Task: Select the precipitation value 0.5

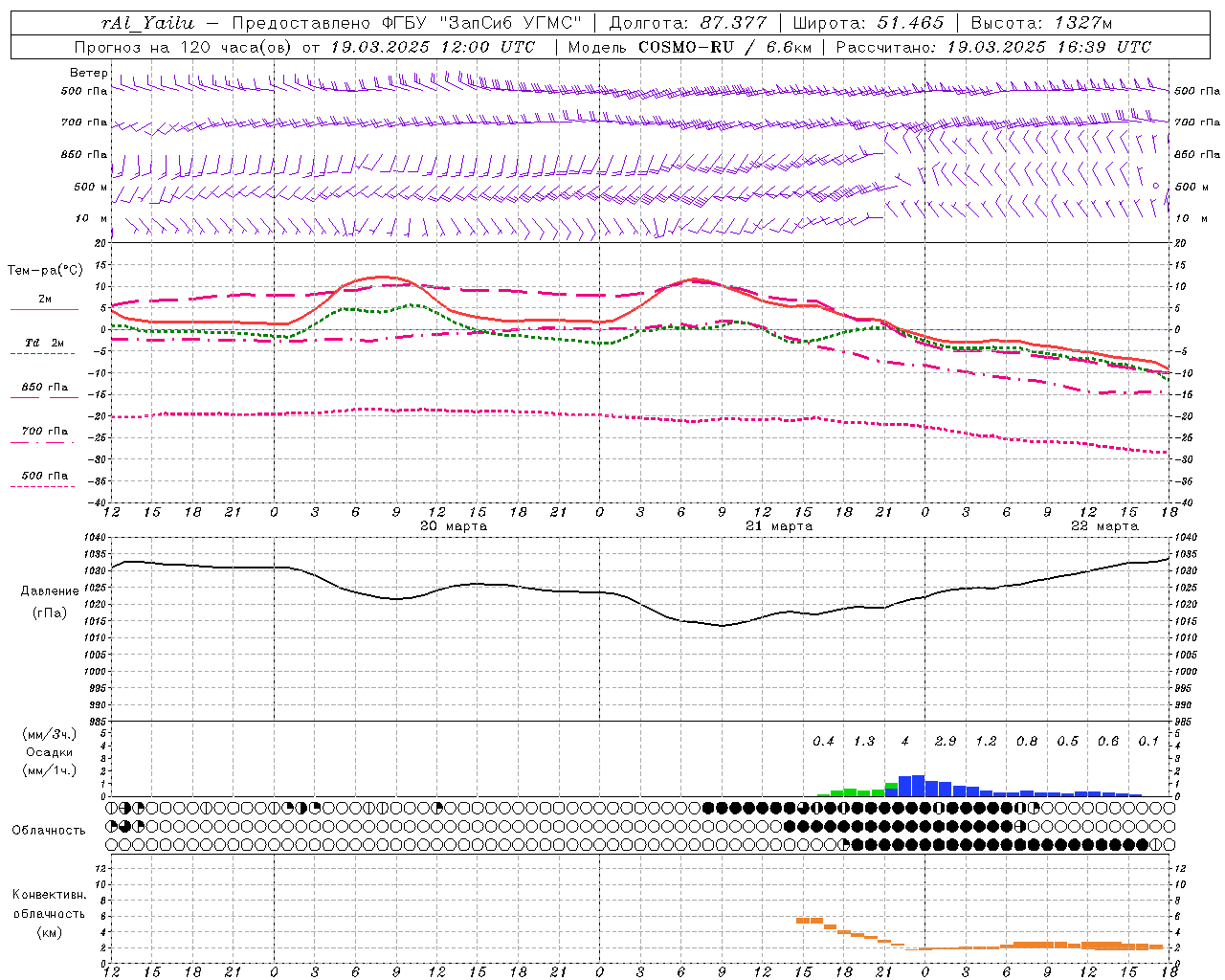Action: point(1067,742)
